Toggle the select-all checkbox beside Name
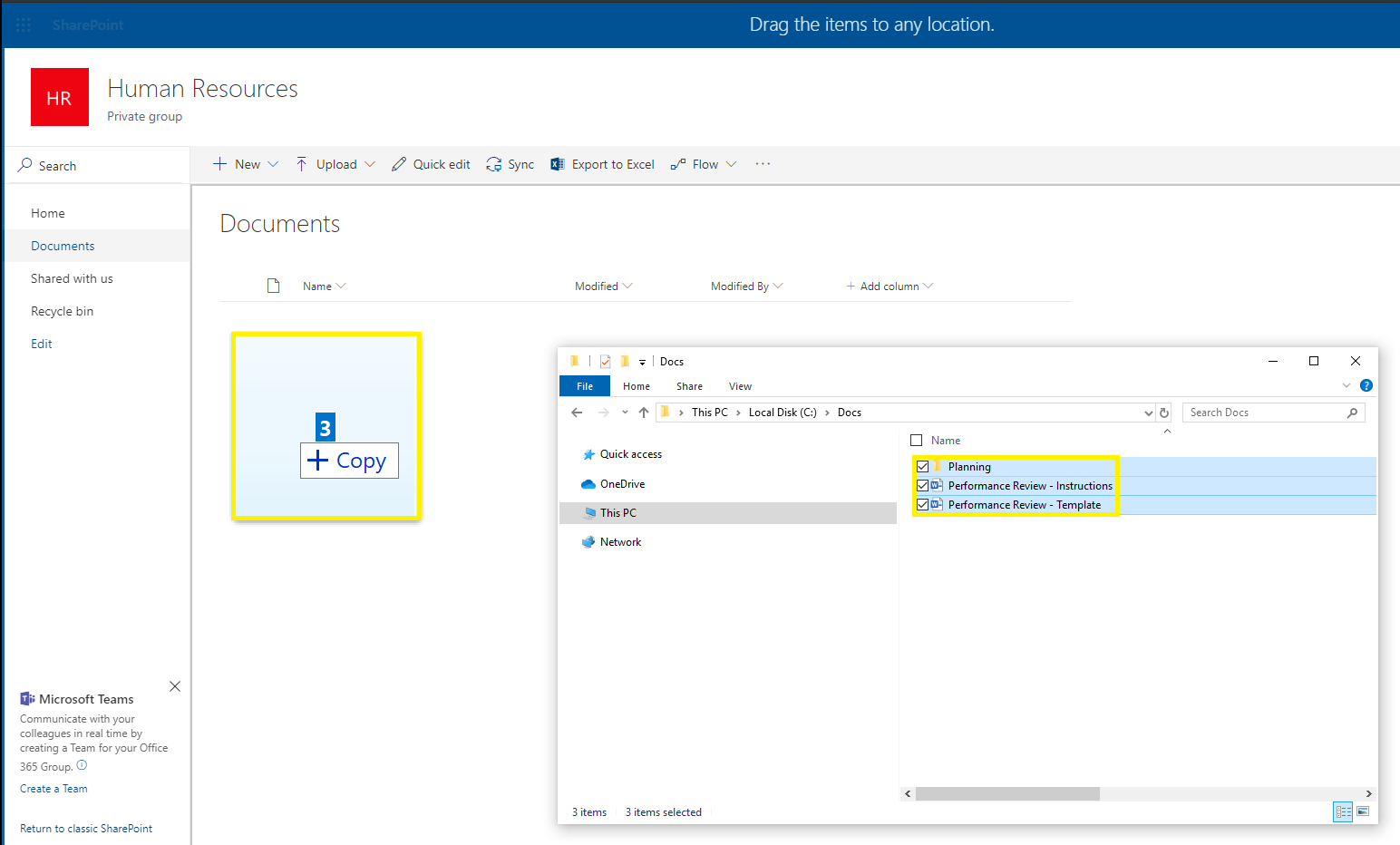The image size is (1400, 845). (916, 441)
